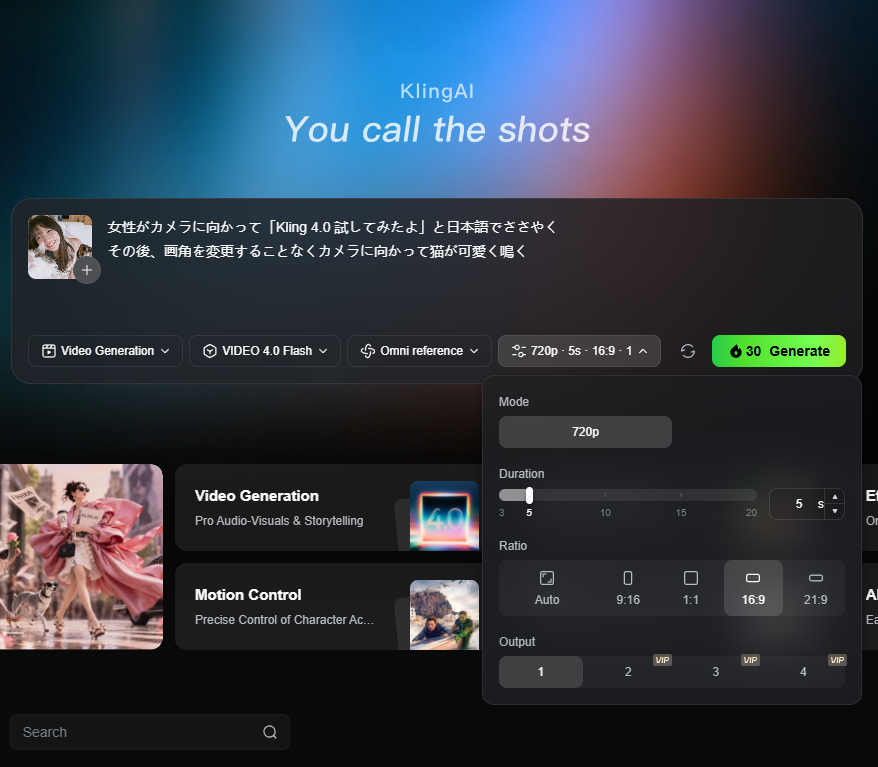Click the 15 mark on duration slider

point(681,512)
